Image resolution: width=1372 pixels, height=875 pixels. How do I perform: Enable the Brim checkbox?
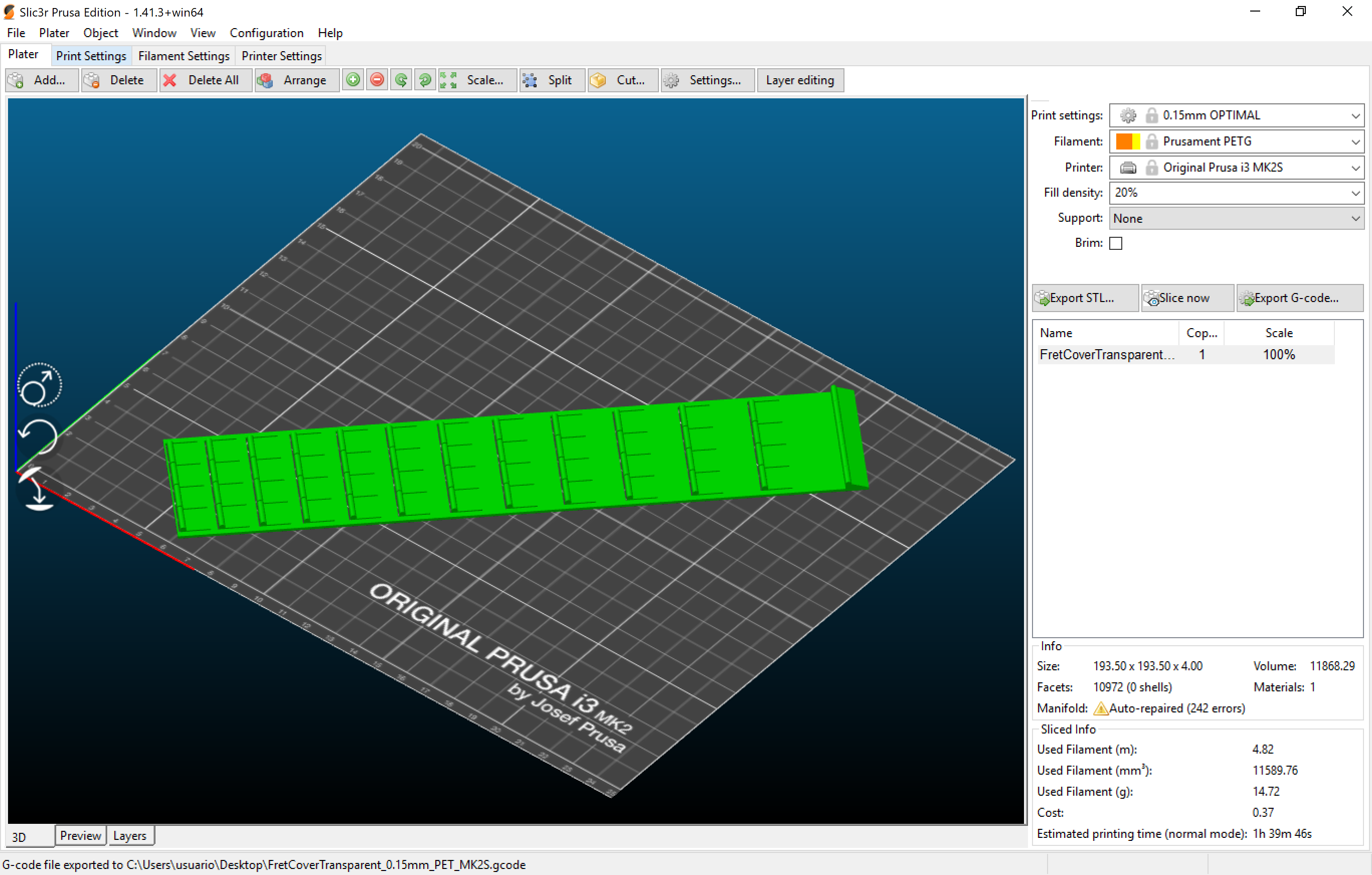click(x=1116, y=243)
